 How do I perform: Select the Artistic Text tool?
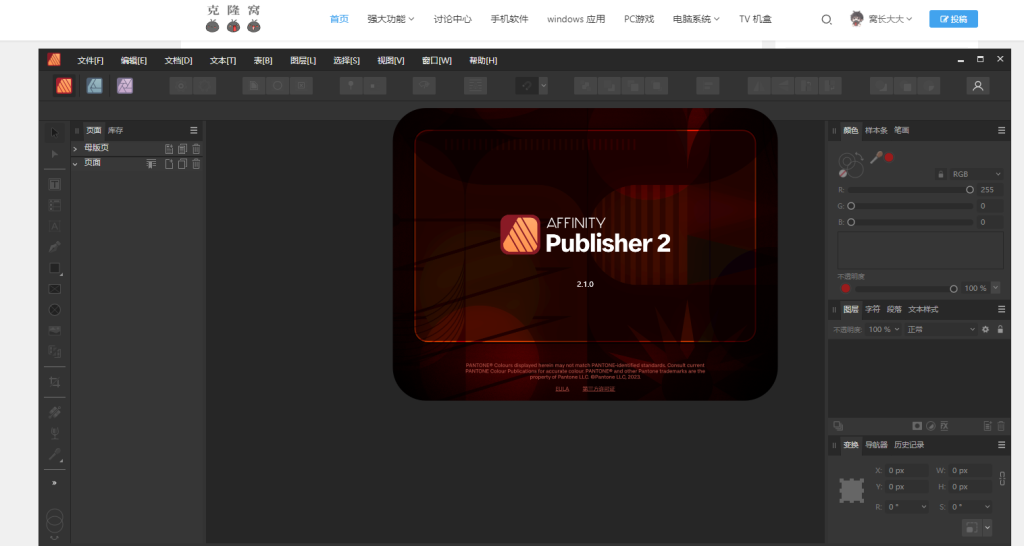(x=55, y=226)
